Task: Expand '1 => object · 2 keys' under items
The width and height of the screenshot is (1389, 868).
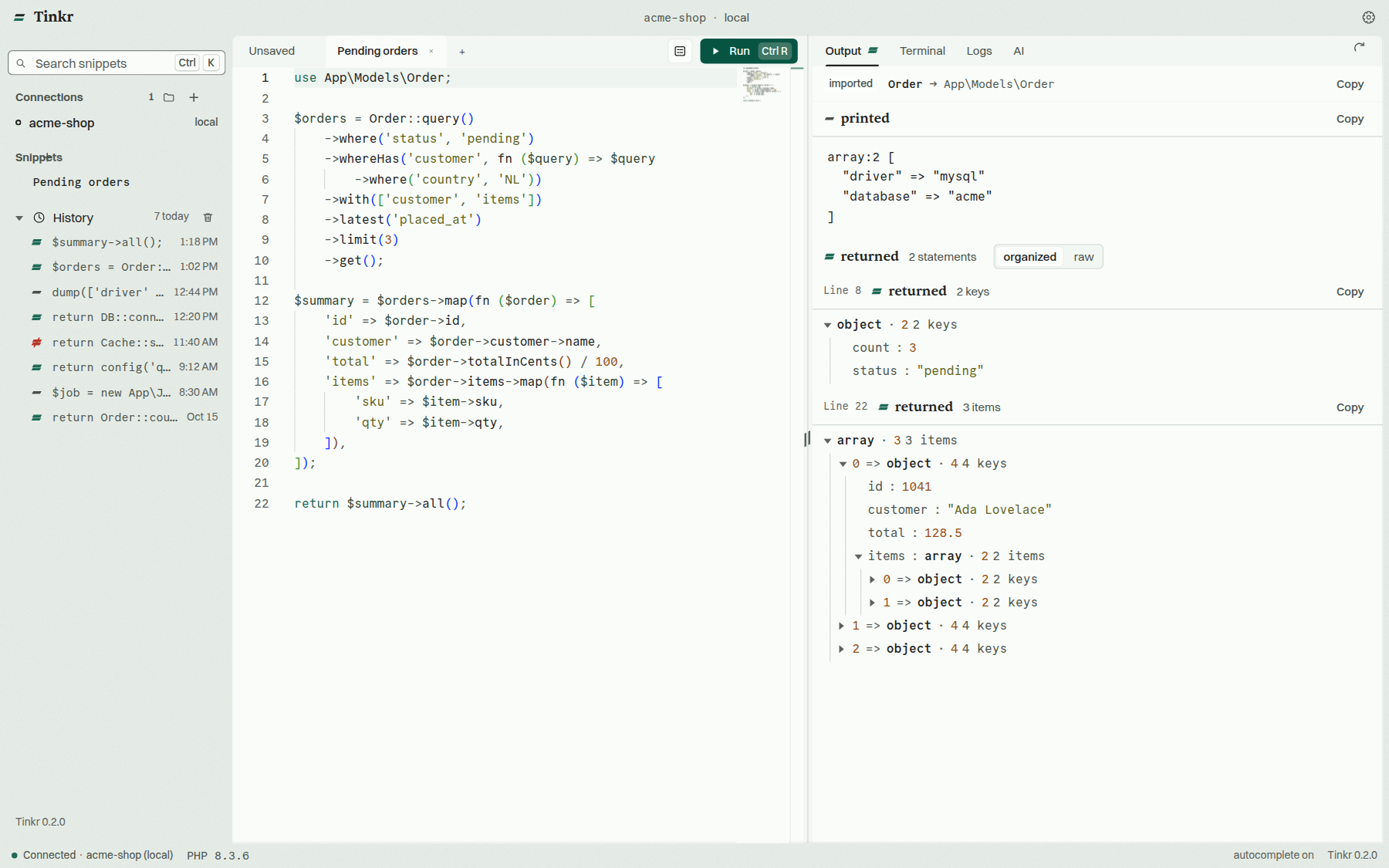Action: click(873, 603)
